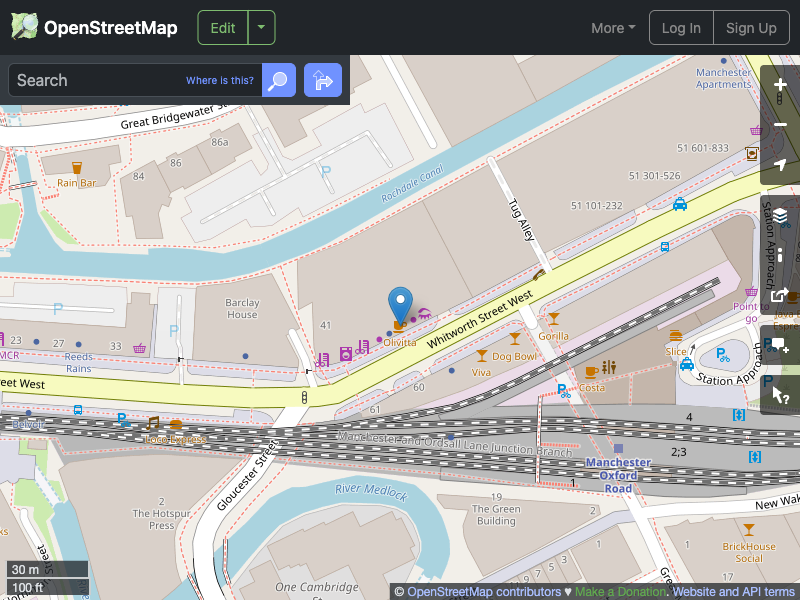The image size is (800, 600).
Task: Click the Edit button
Action: 222,27
